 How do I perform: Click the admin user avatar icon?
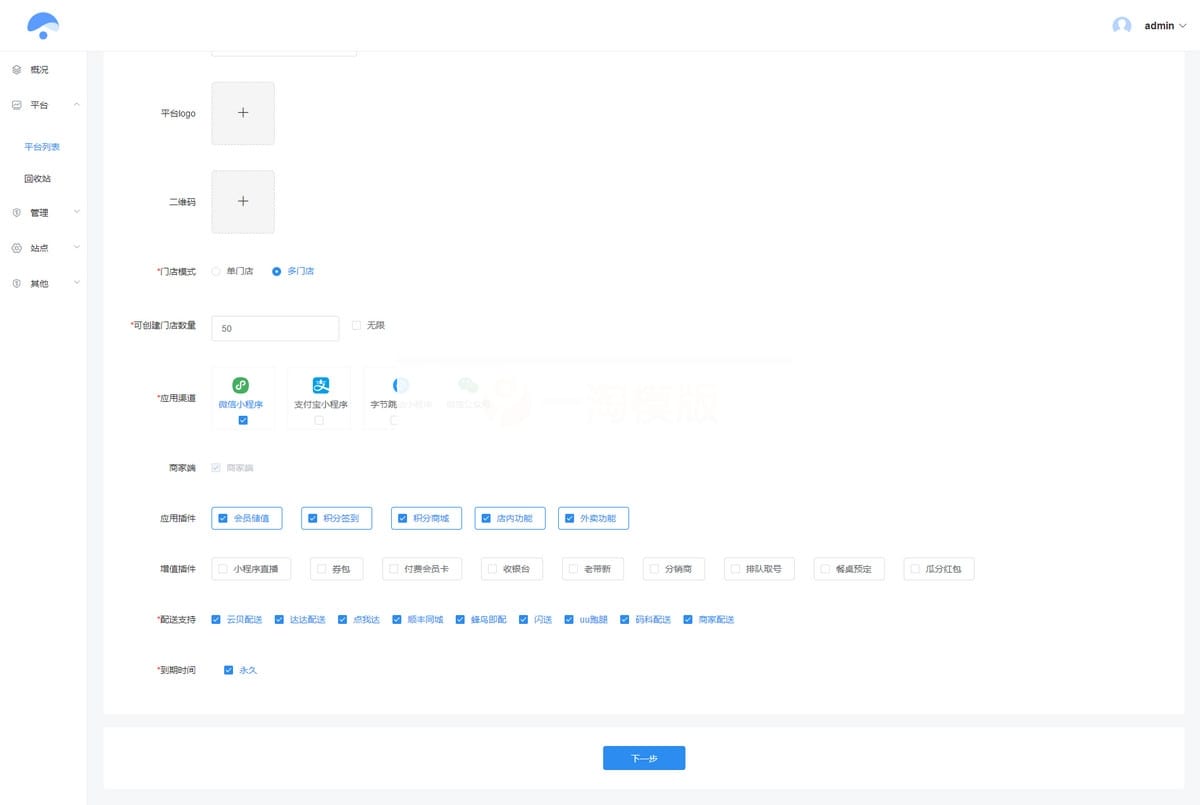[1122, 26]
